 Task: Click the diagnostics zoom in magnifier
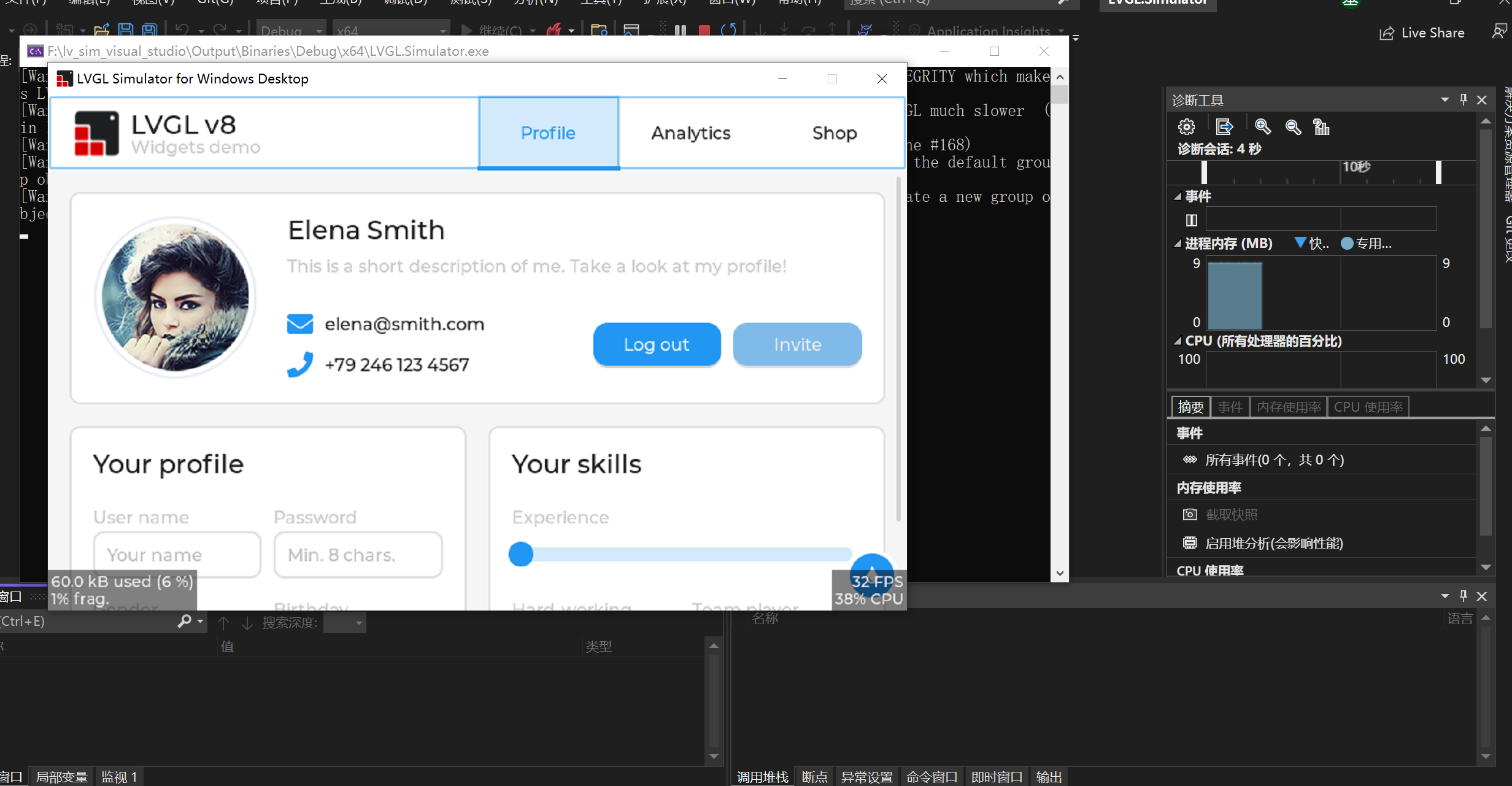(1262, 127)
